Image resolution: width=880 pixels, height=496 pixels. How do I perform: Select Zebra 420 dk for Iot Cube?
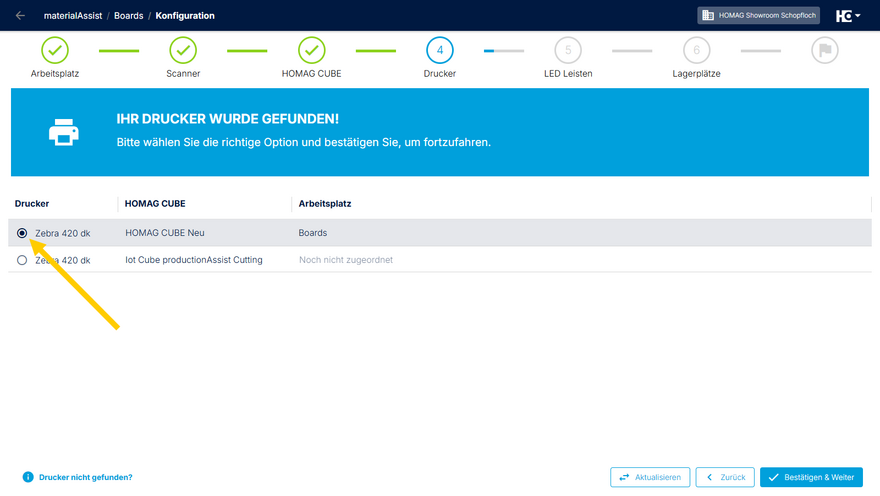point(22,260)
